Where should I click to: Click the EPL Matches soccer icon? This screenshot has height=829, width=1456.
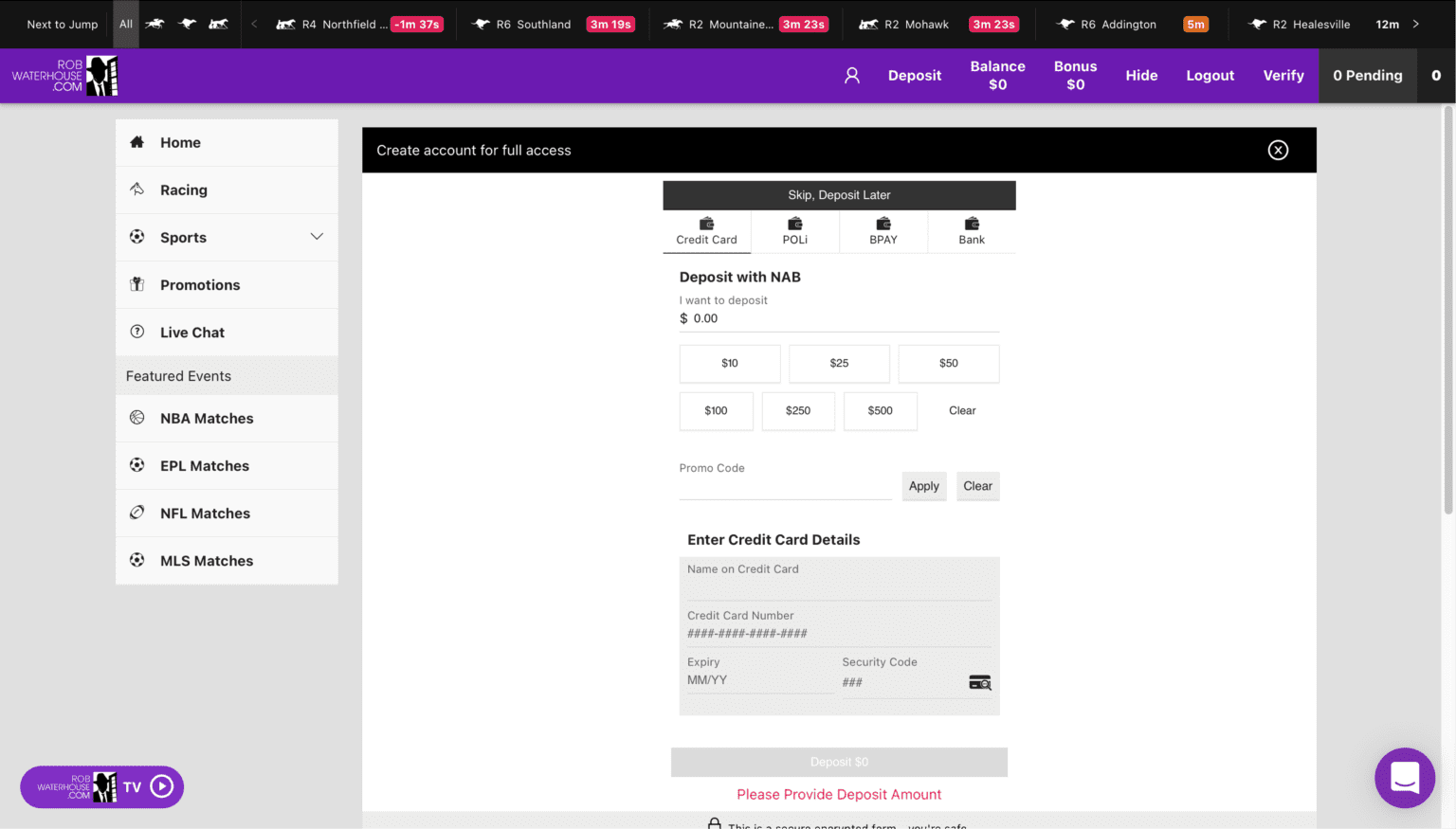(137, 465)
